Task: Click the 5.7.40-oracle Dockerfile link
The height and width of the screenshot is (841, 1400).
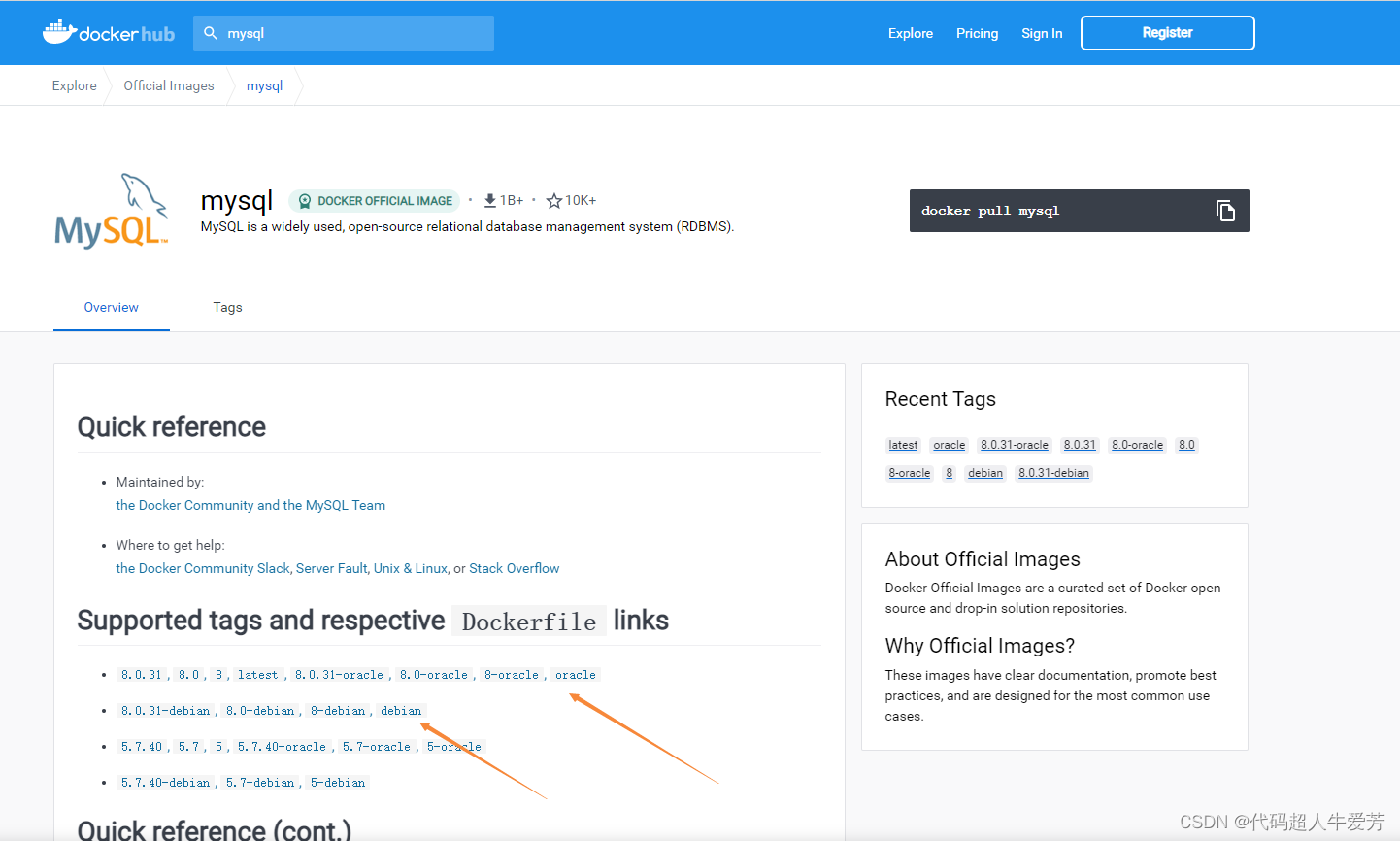Action: 282,747
